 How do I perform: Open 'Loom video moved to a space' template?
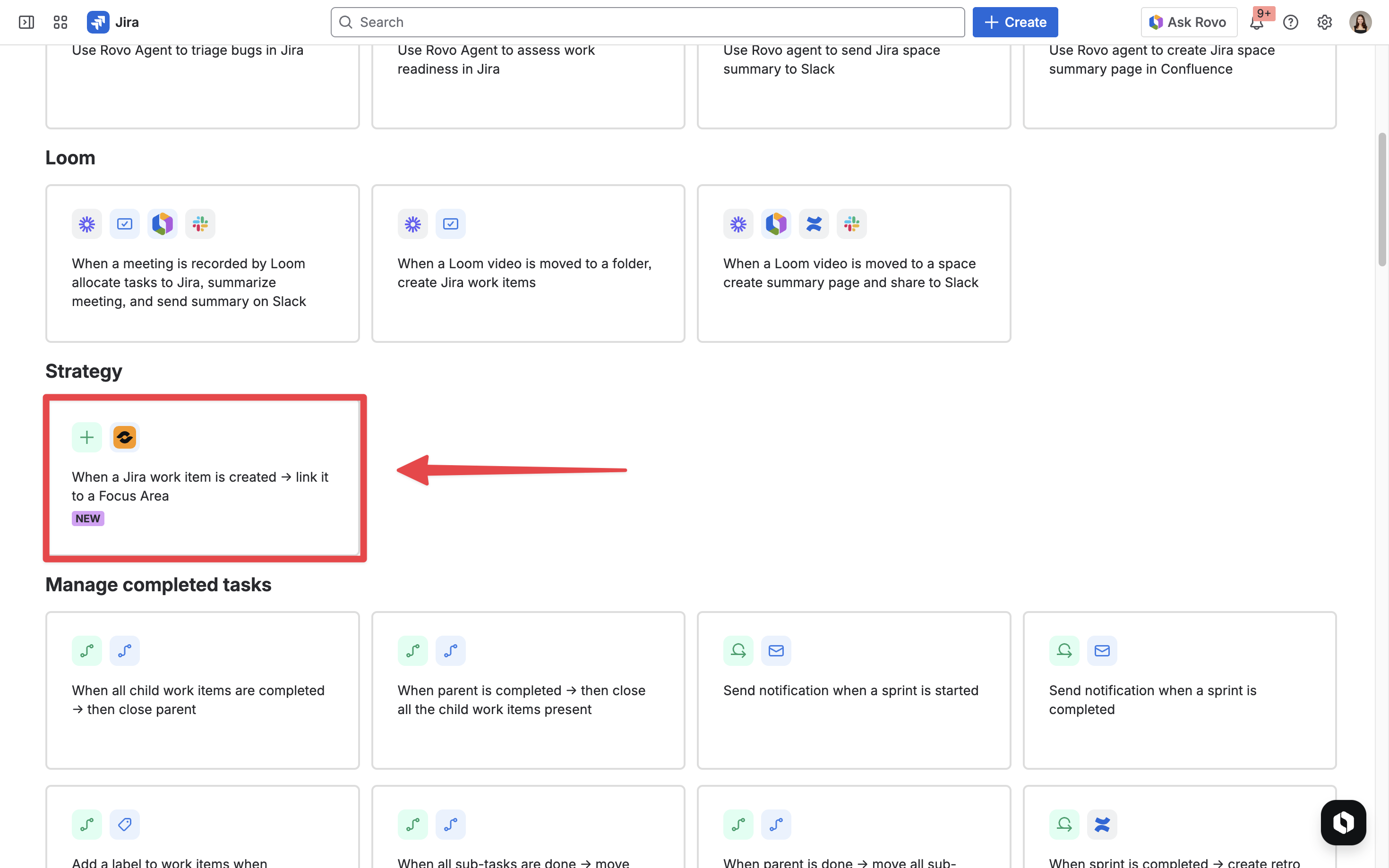853,264
